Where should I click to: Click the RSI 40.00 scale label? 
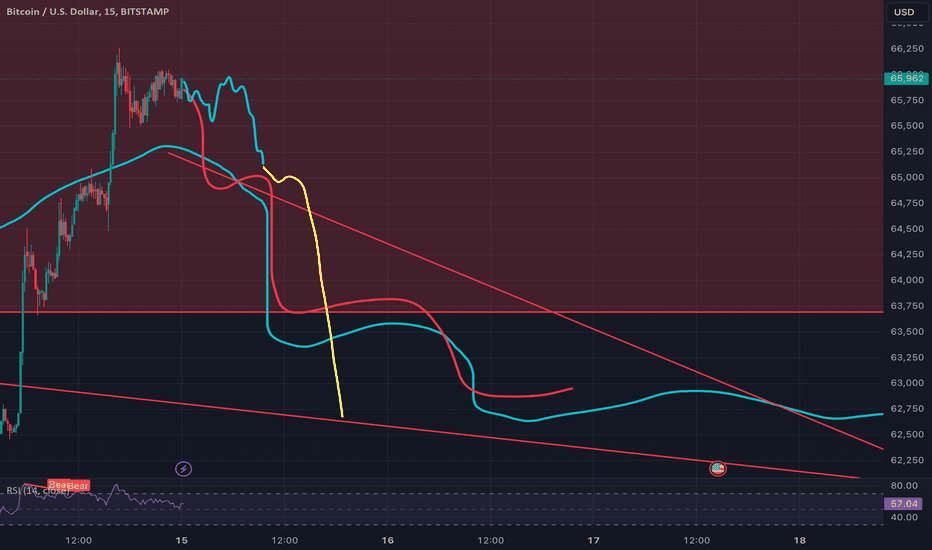tap(906, 517)
